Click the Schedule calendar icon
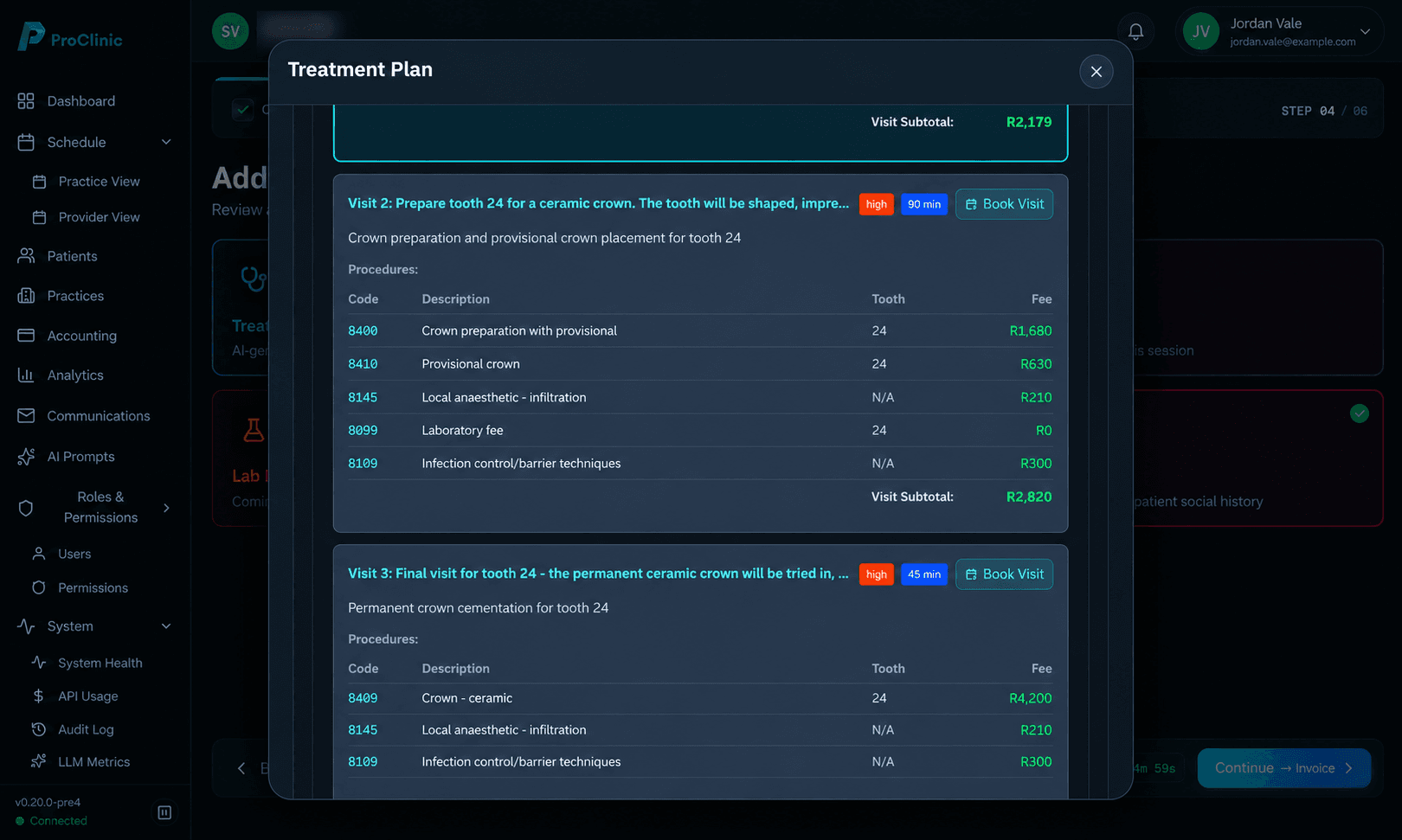Viewport: 1402px width, 840px height. point(26,142)
